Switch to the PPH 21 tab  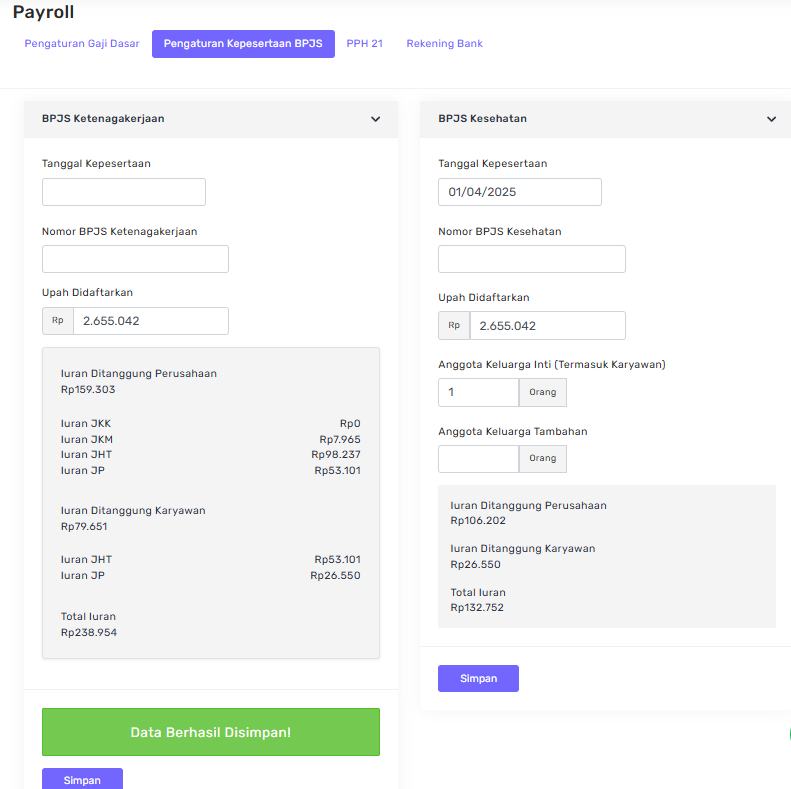pos(364,44)
